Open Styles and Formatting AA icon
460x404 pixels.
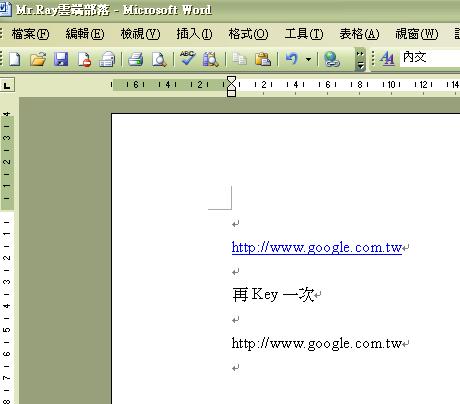point(387,59)
